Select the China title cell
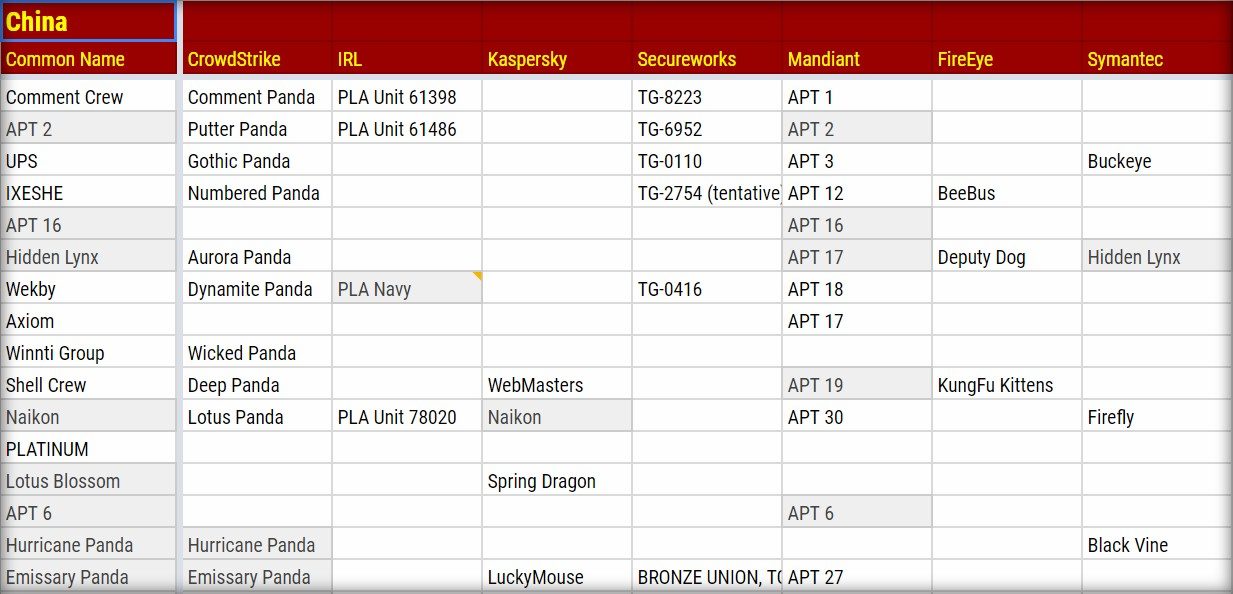Screen dimensions: 1233x594 click(89, 22)
